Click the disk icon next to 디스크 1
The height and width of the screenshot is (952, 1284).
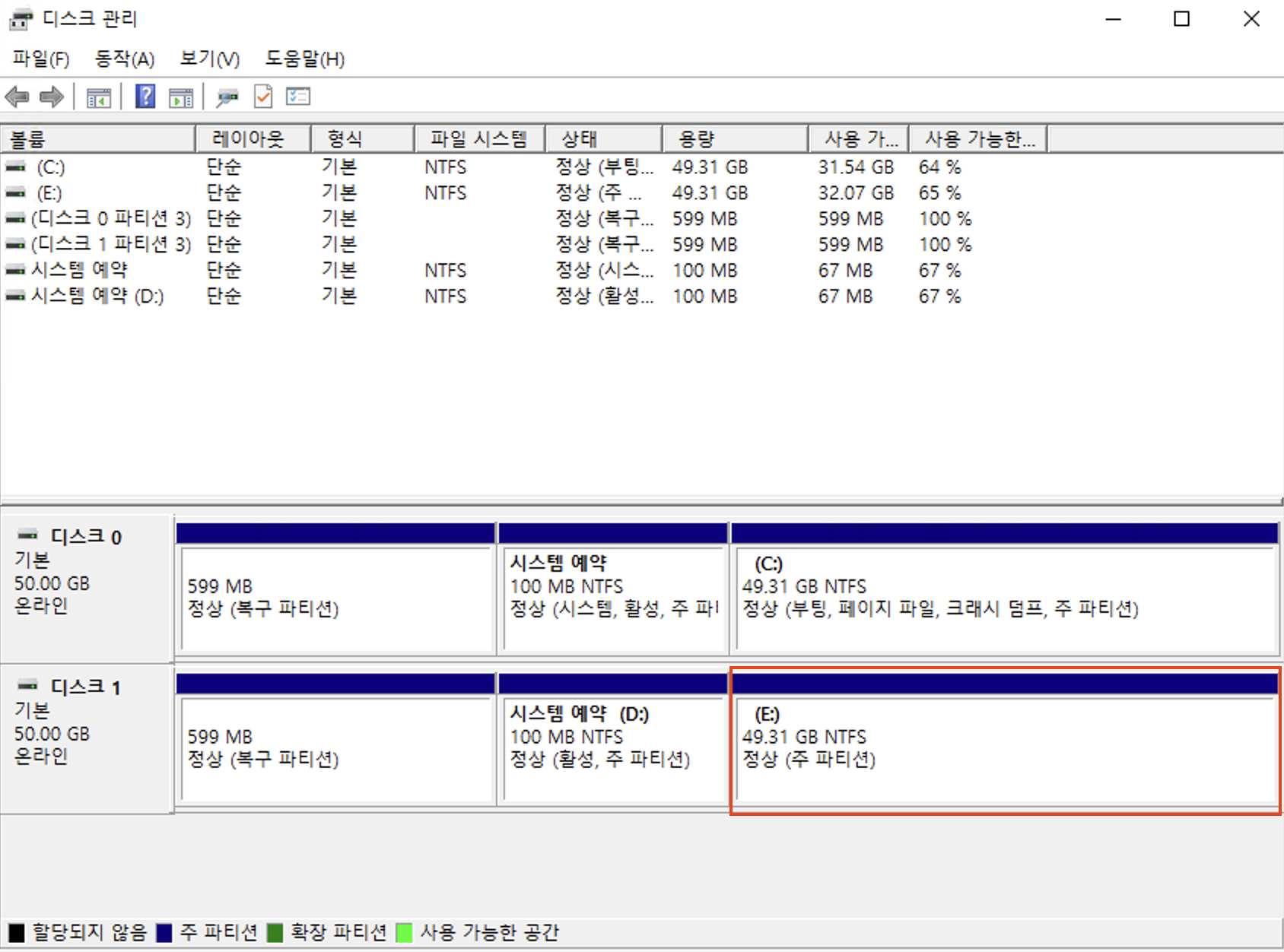pyautogui.click(x=28, y=685)
